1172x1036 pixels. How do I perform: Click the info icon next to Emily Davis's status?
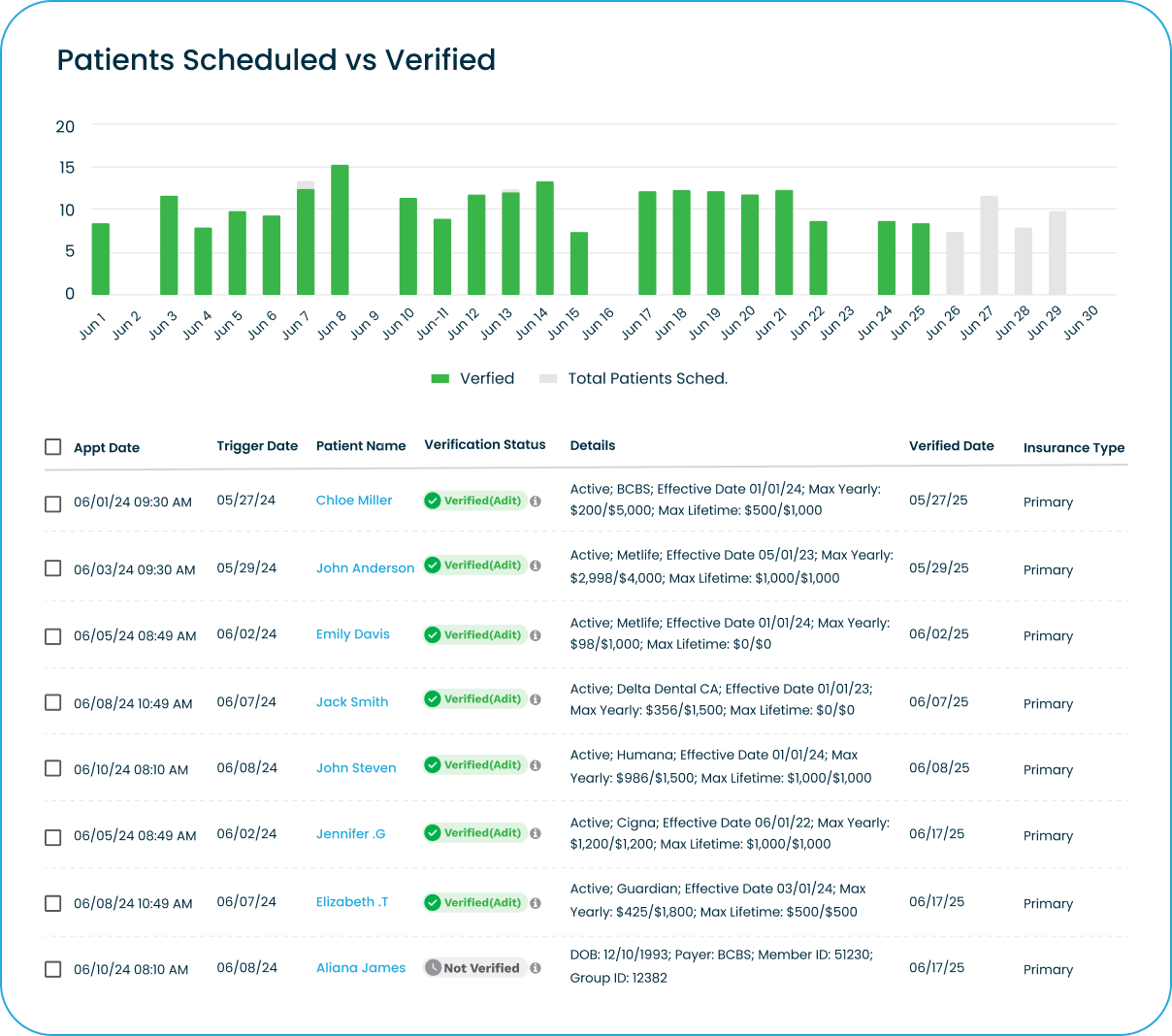[x=537, y=634]
